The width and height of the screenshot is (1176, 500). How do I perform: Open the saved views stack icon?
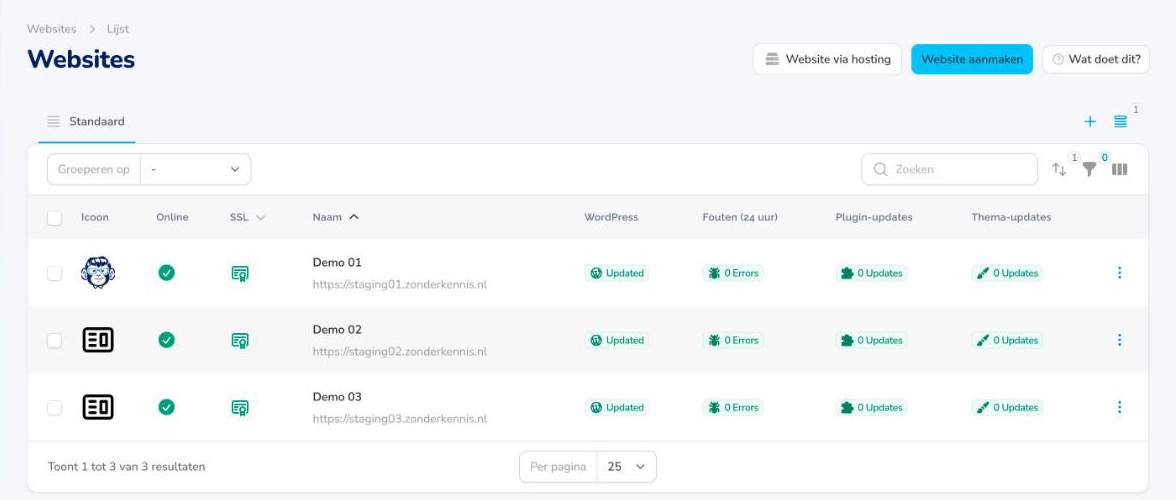pyautogui.click(x=1120, y=121)
